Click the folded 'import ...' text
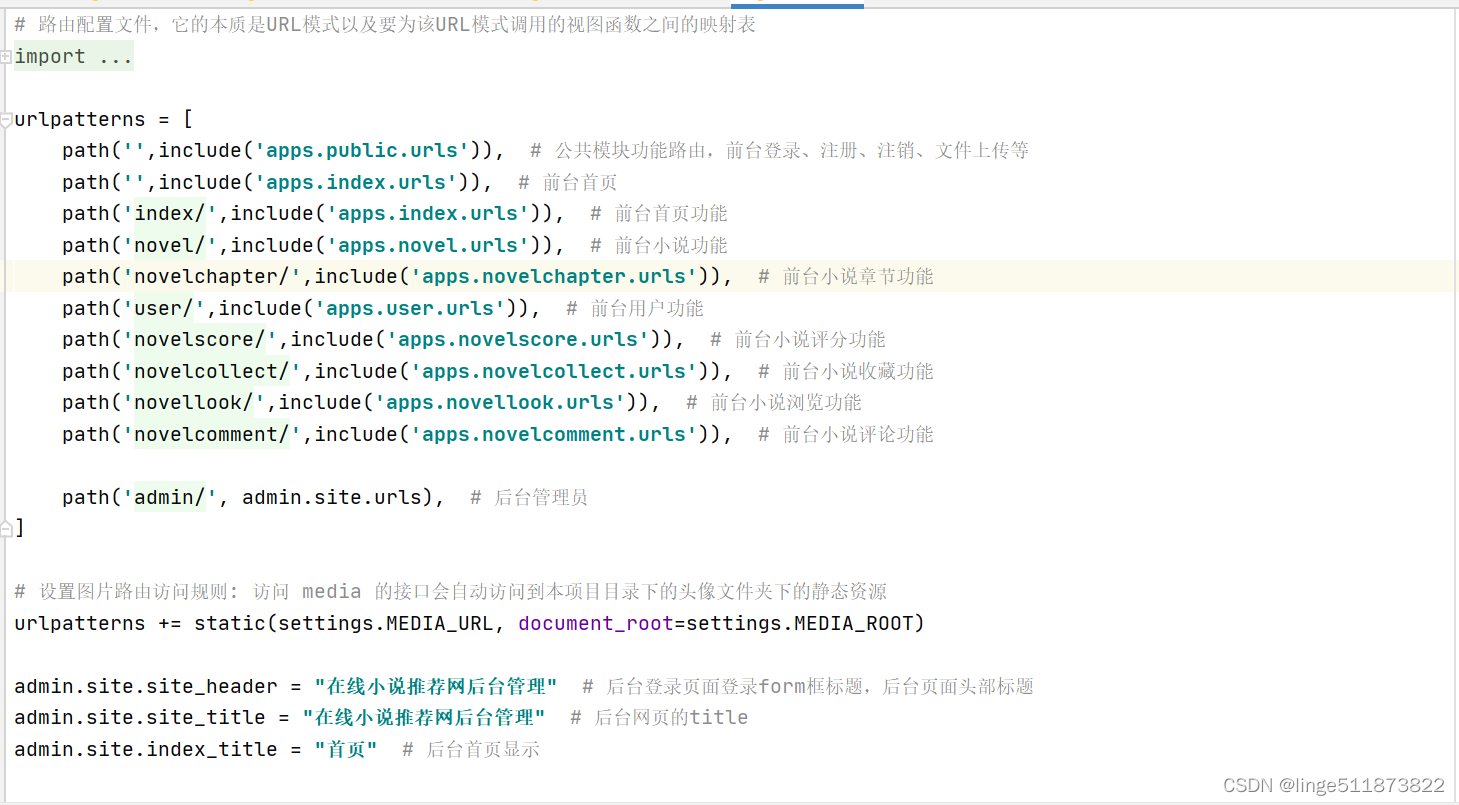This screenshot has width=1459, height=805. (x=73, y=57)
